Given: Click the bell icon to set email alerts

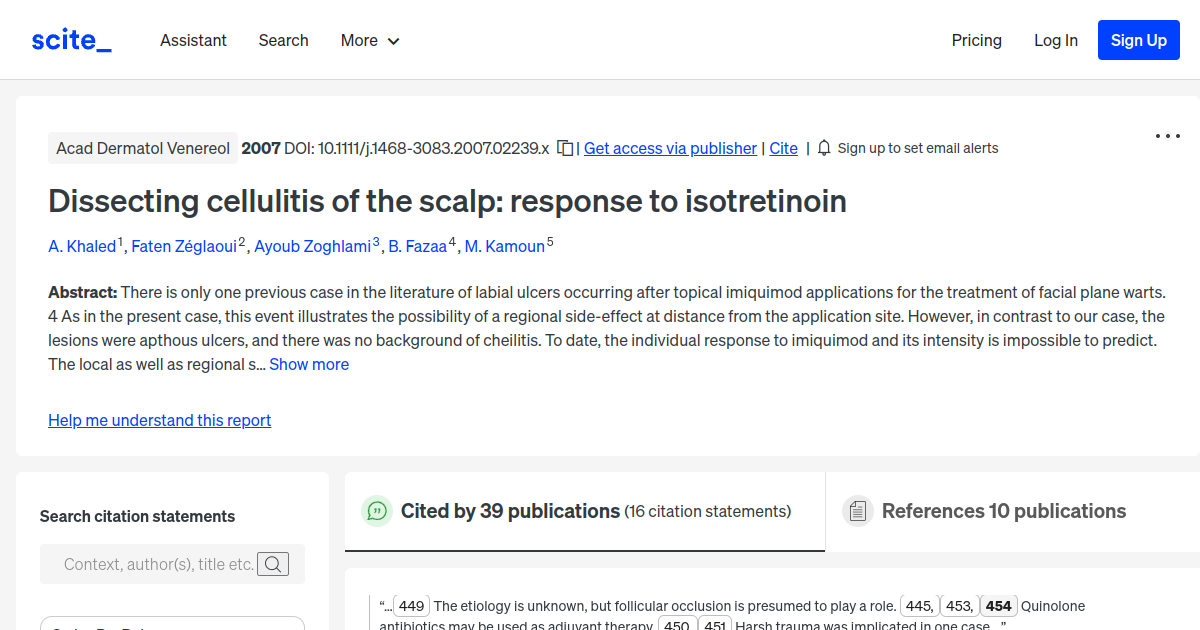Looking at the screenshot, I should click(823, 147).
